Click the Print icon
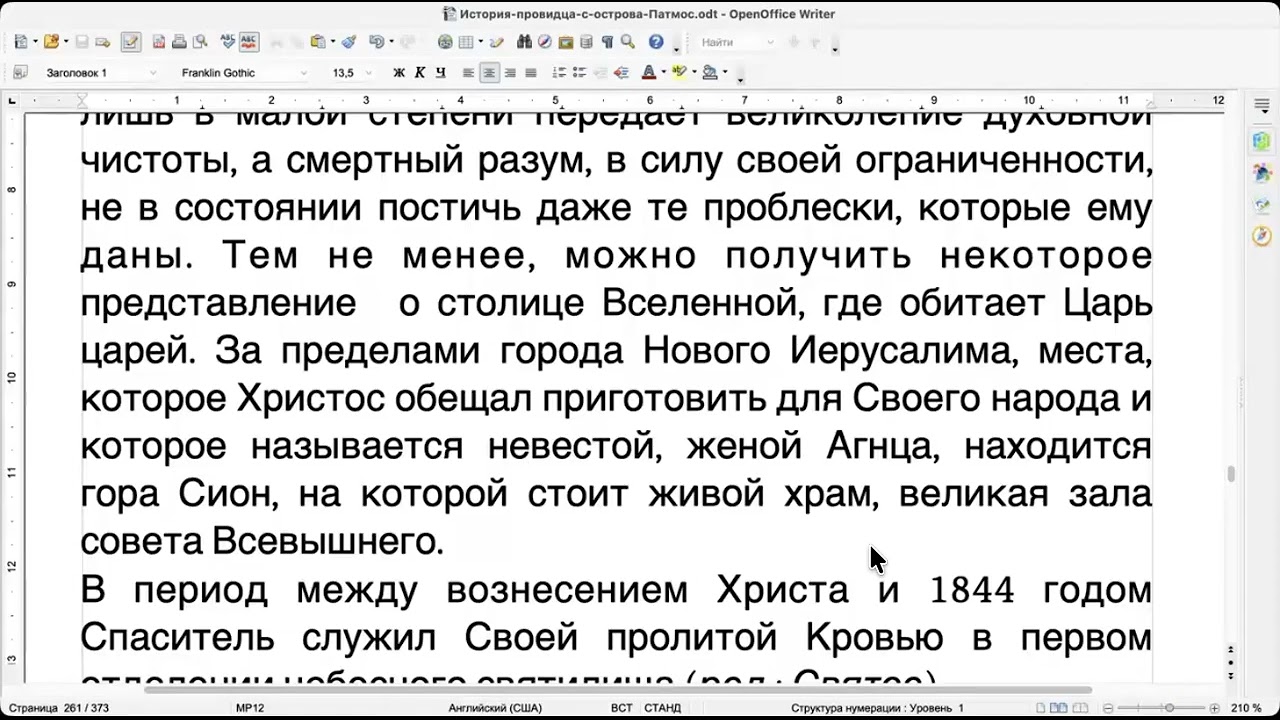1280x720 pixels. (x=179, y=42)
